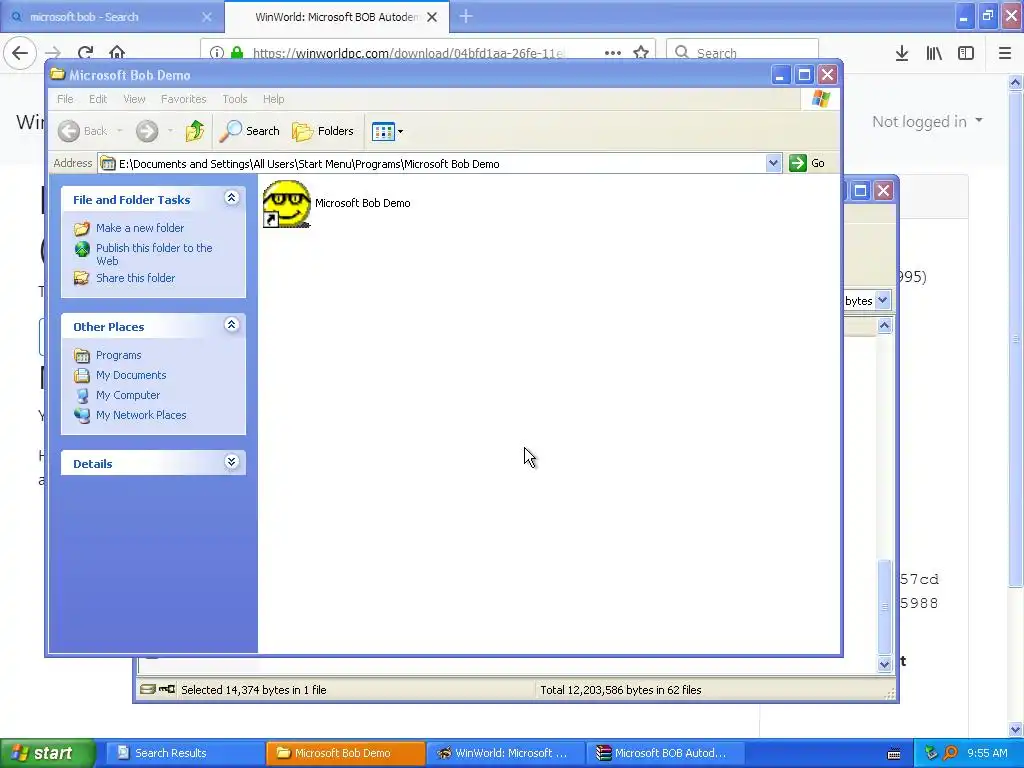Image resolution: width=1024 pixels, height=768 pixels.
Task: Open the Edit menu
Action: point(98,99)
